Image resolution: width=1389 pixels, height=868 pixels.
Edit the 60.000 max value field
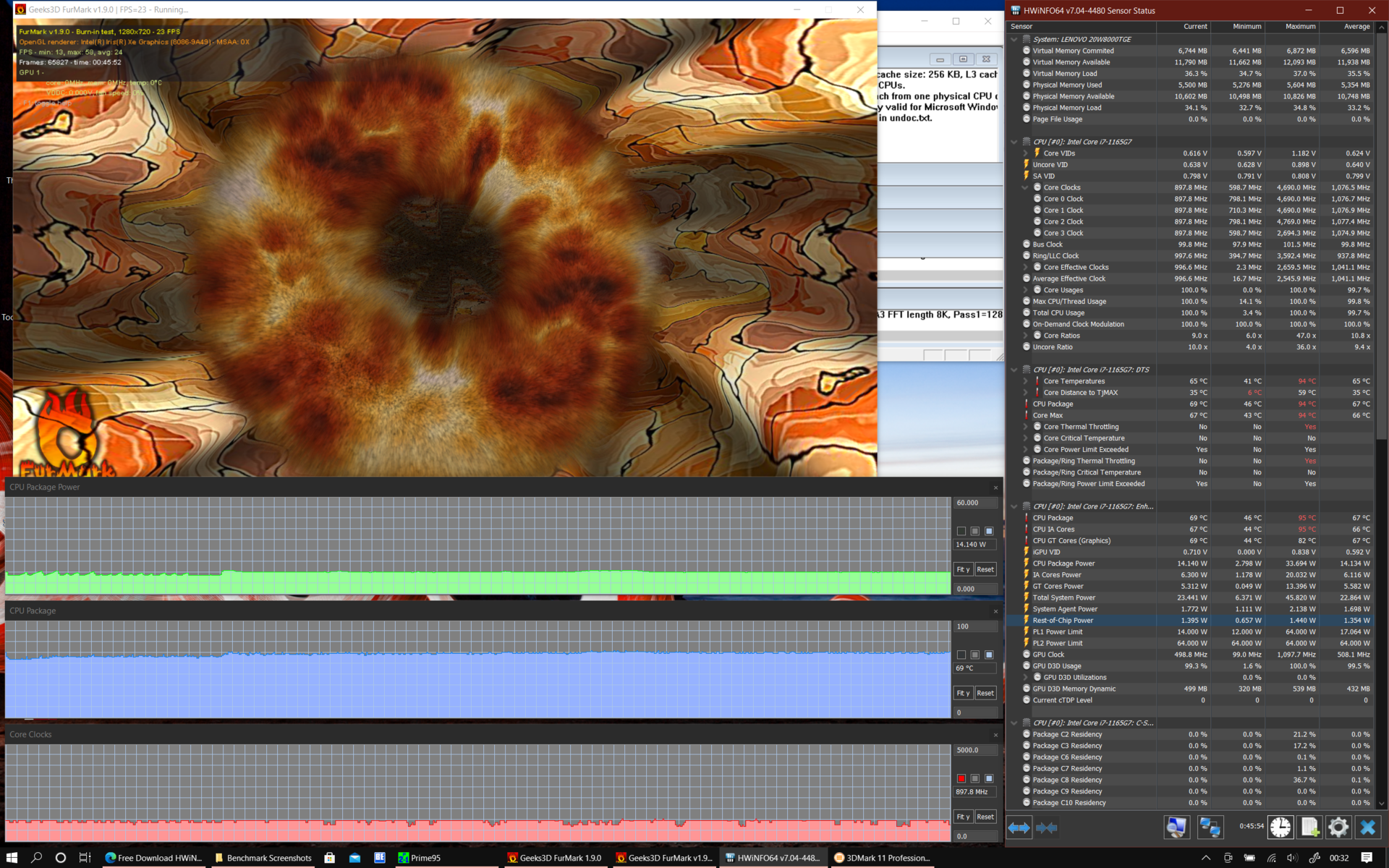pos(974,503)
